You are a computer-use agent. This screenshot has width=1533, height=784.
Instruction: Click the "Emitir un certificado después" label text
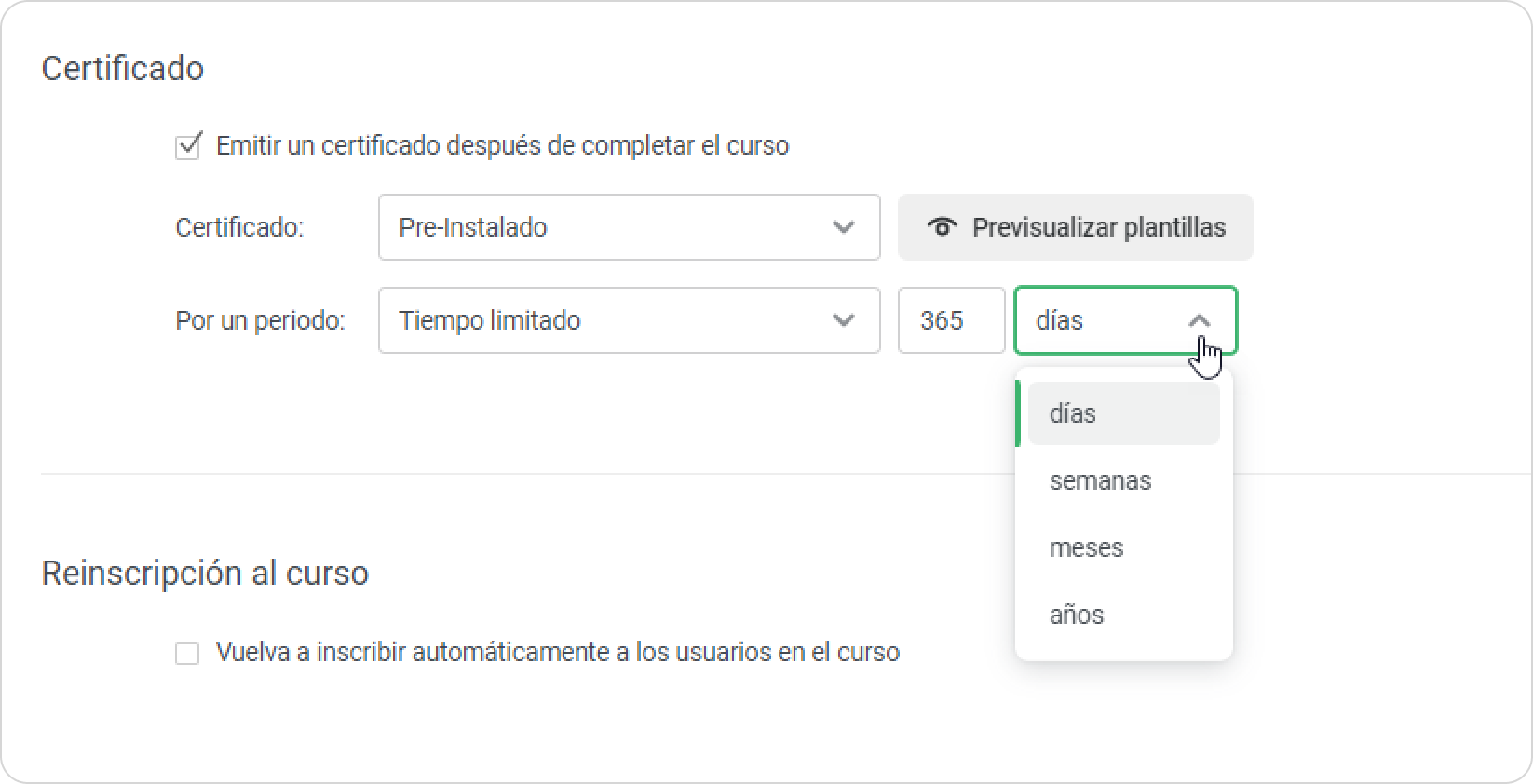point(502,146)
